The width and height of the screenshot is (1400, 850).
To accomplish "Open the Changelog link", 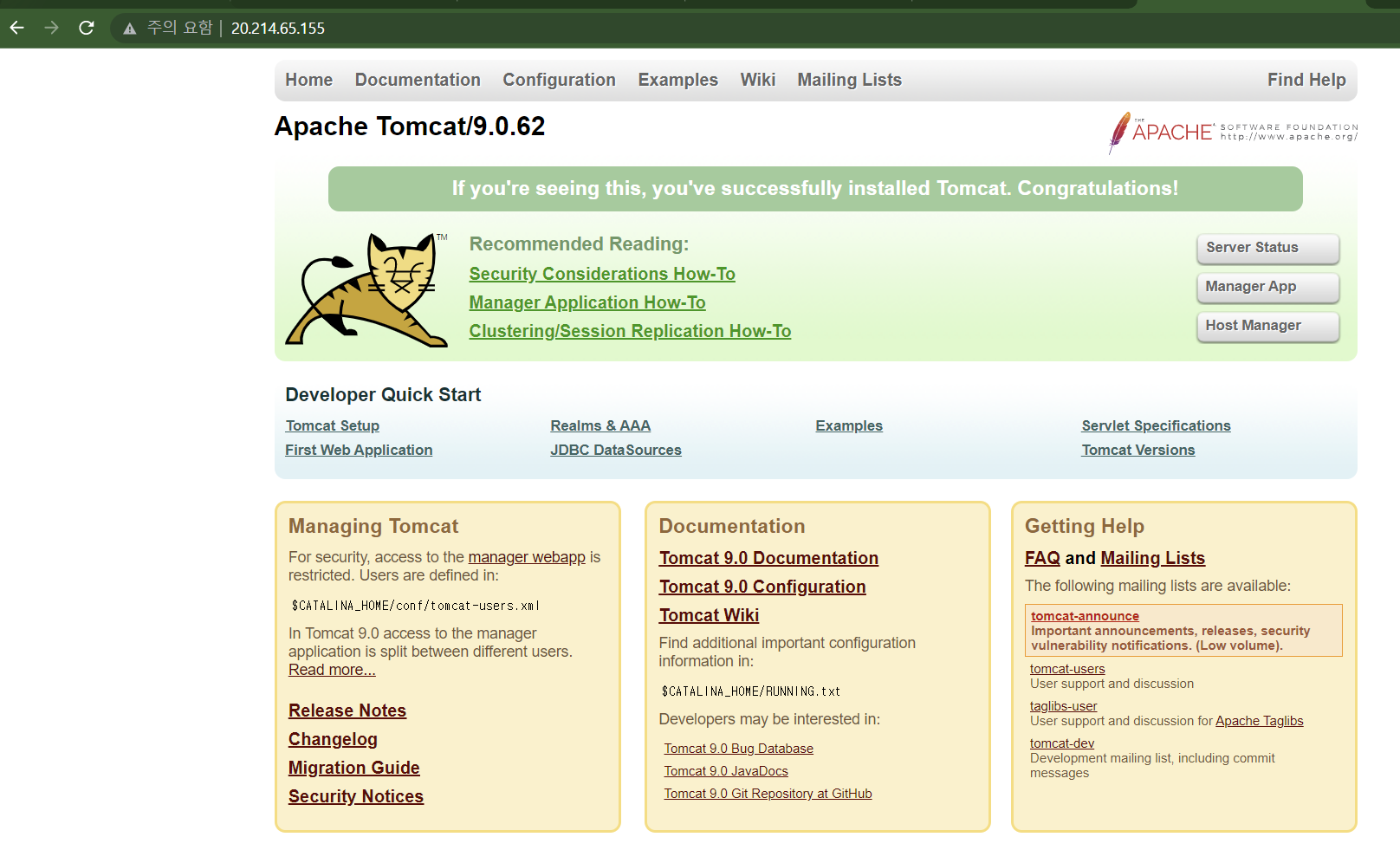I will [333, 739].
